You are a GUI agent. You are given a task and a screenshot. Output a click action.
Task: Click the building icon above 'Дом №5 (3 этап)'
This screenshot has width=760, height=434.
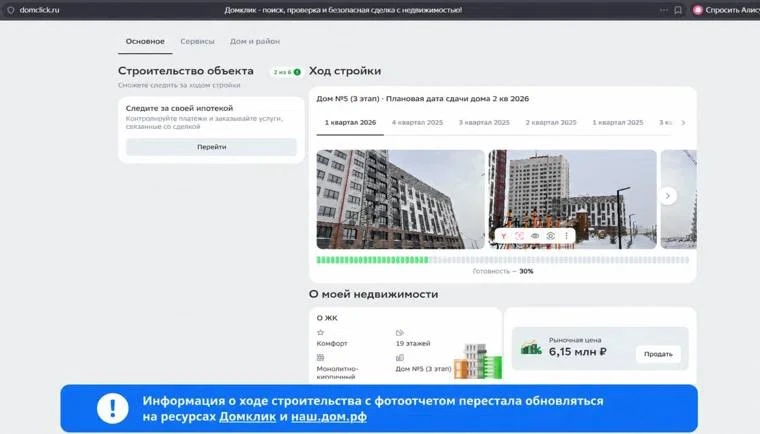tap(399, 357)
